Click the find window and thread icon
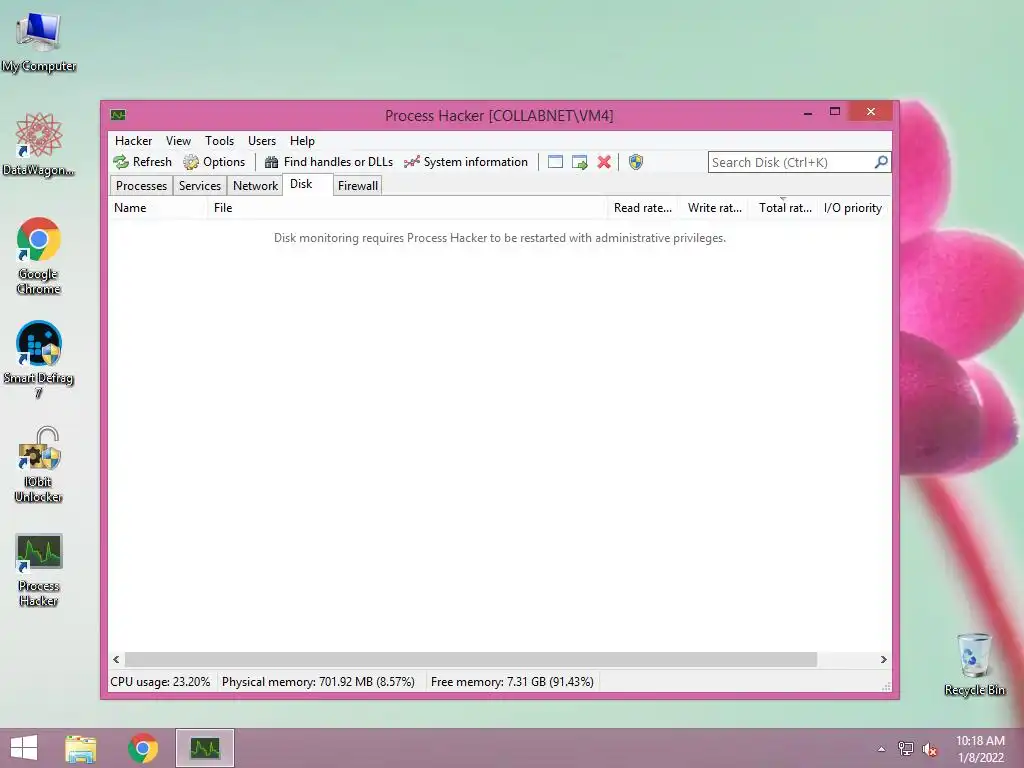 pos(579,162)
